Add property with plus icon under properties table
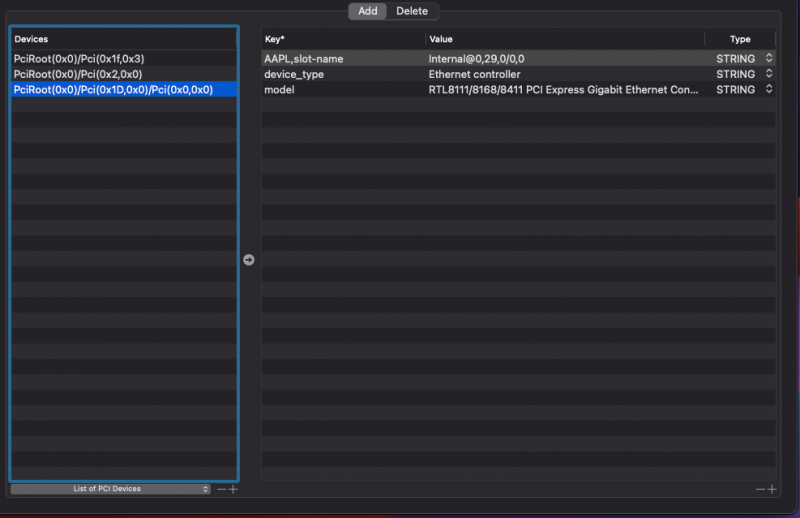The image size is (800, 518). coord(772,489)
